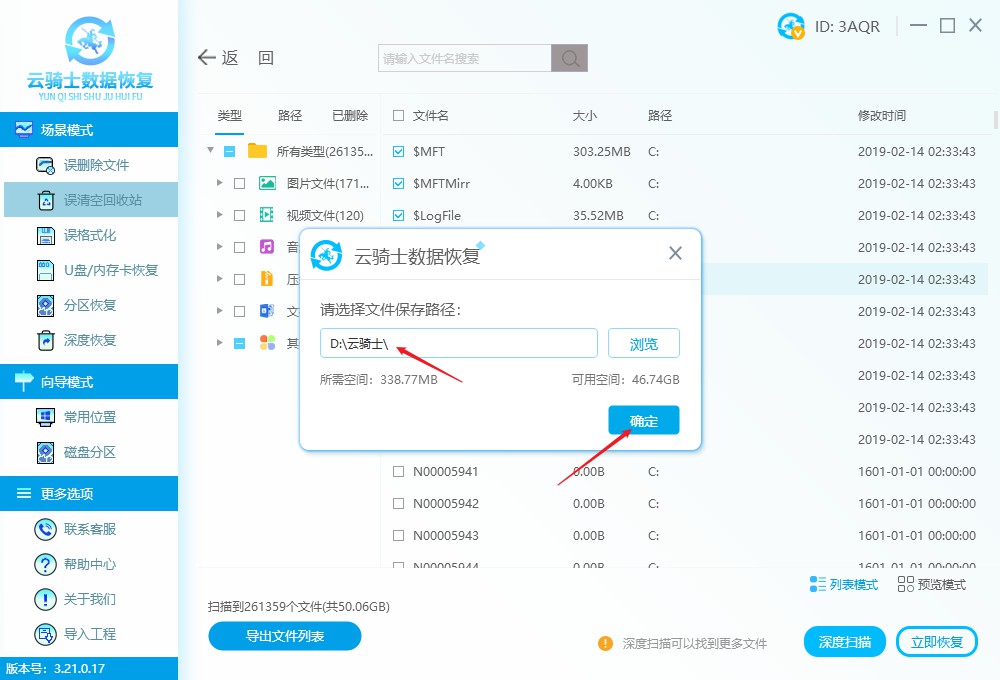Switch to the 类型 tab
This screenshot has width=1000, height=680.
pos(230,115)
